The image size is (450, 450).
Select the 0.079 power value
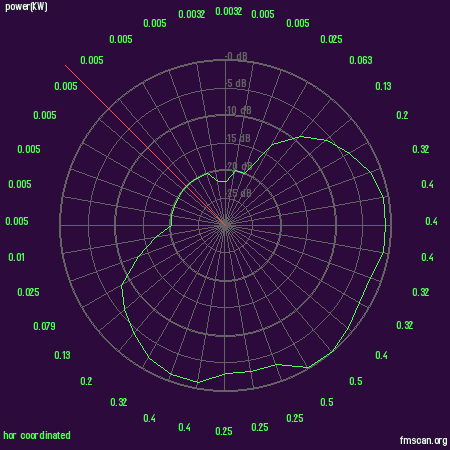[44, 326]
